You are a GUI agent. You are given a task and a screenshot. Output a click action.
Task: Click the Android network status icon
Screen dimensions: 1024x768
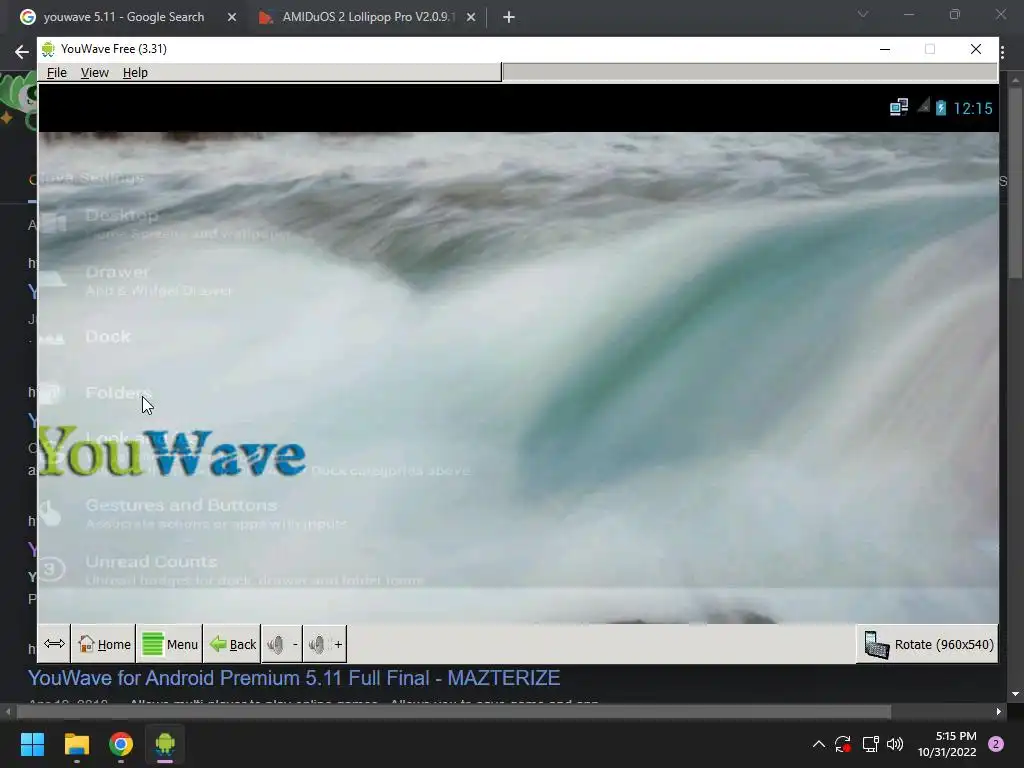[899, 107]
